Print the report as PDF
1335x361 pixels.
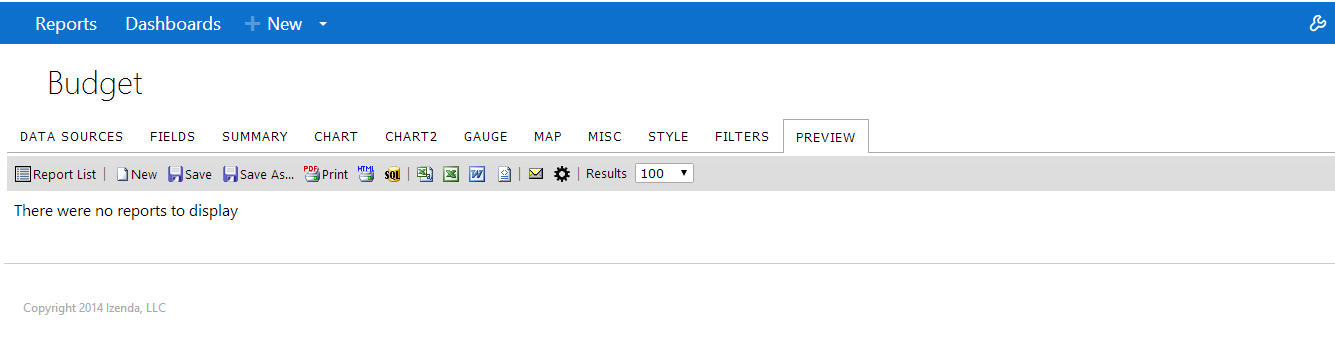tap(326, 174)
